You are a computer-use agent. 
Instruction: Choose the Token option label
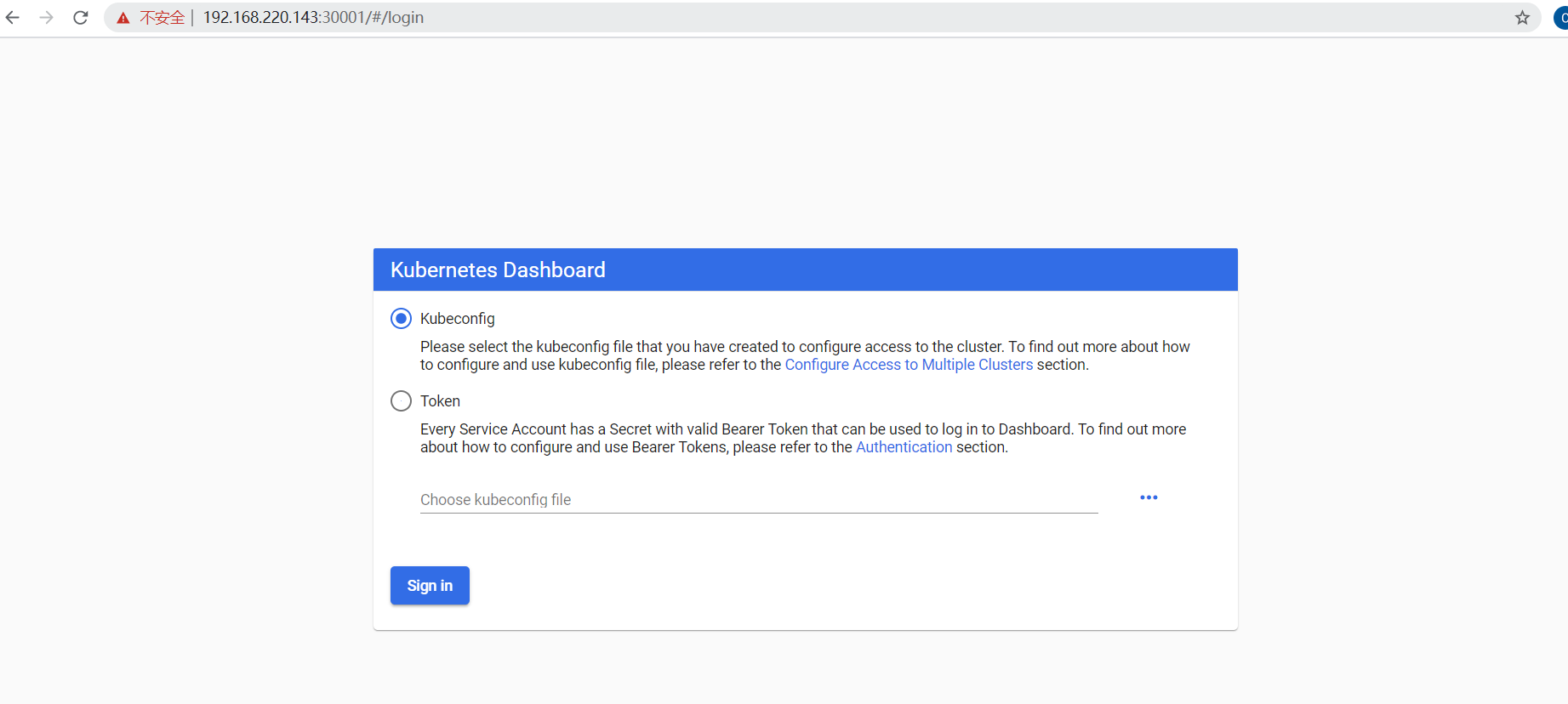(440, 401)
